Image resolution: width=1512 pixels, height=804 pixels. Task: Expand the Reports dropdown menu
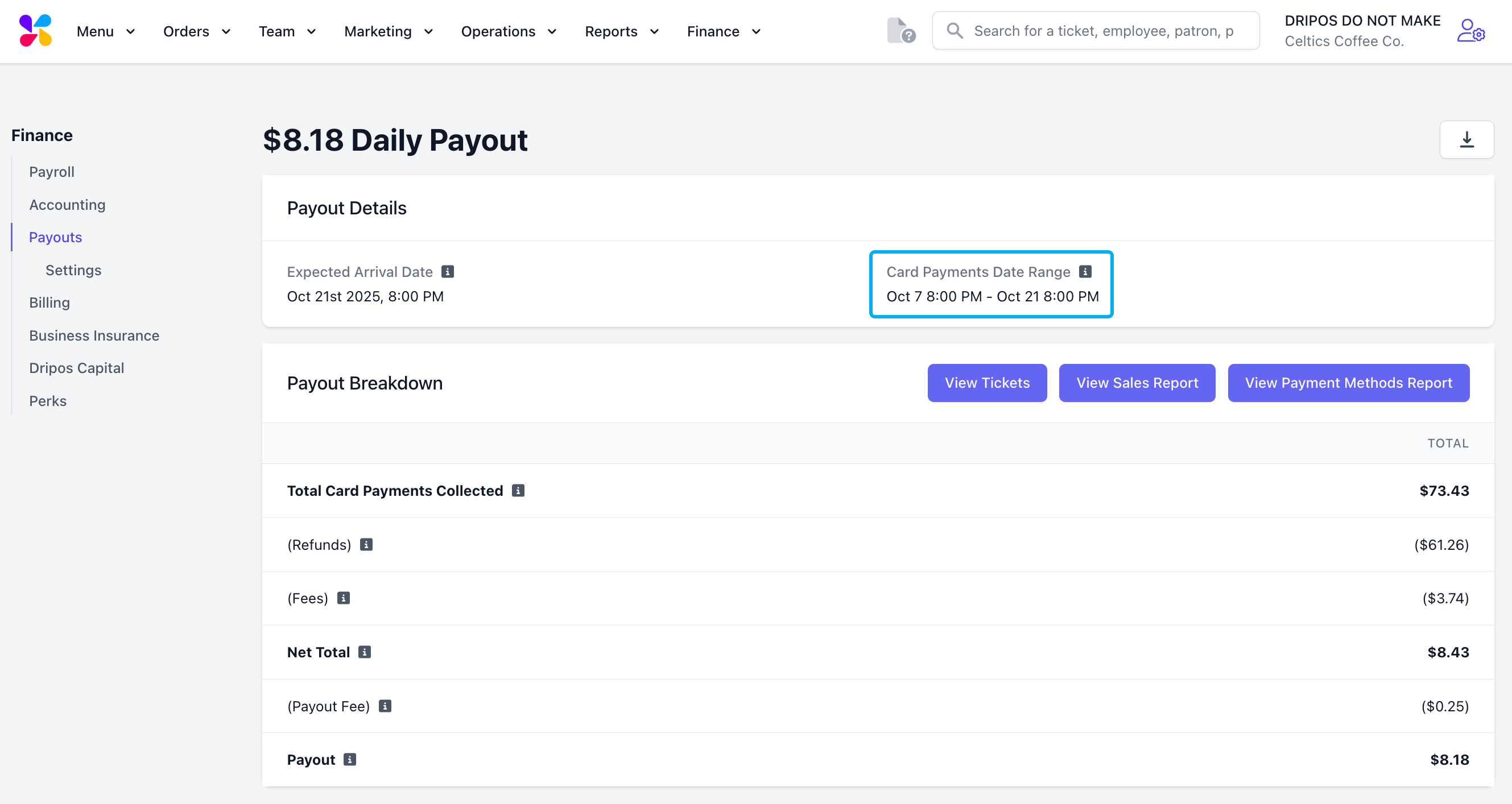[622, 31]
